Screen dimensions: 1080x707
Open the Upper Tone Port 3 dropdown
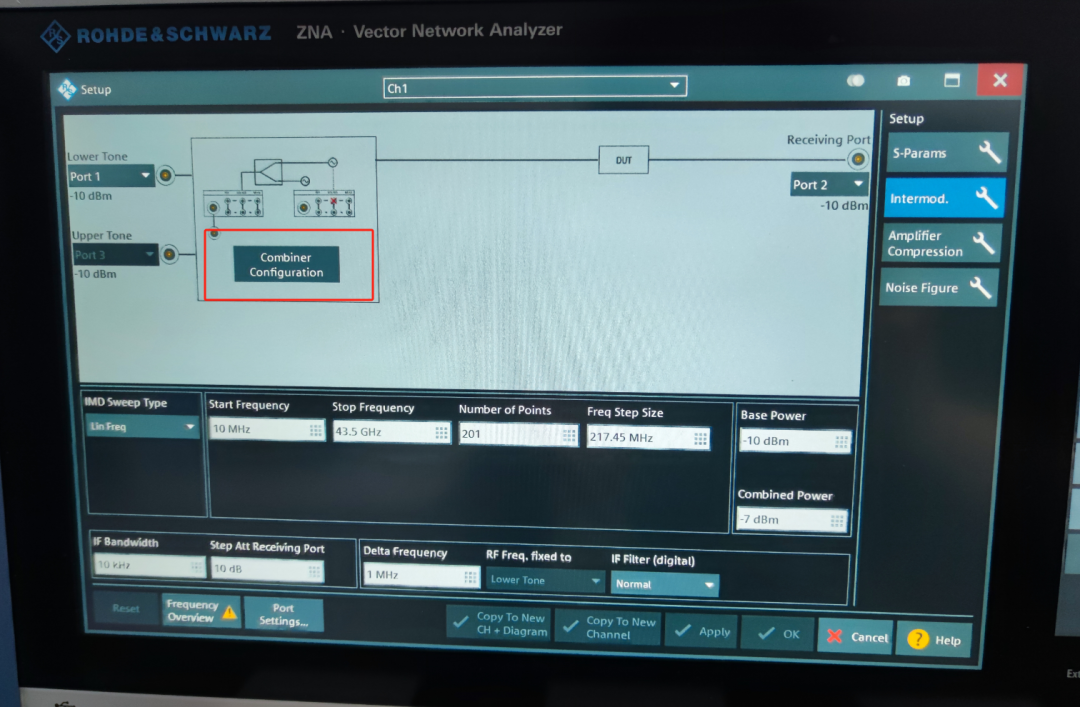(115, 254)
